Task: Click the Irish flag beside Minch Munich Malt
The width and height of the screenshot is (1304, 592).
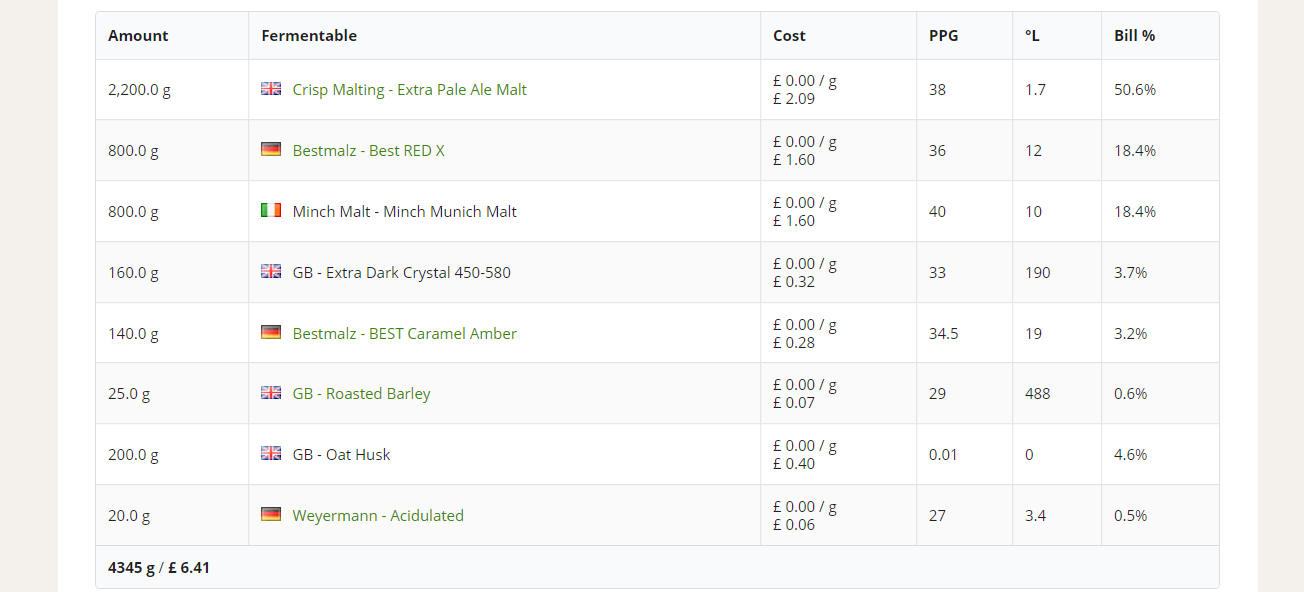Action: click(x=271, y=211)
